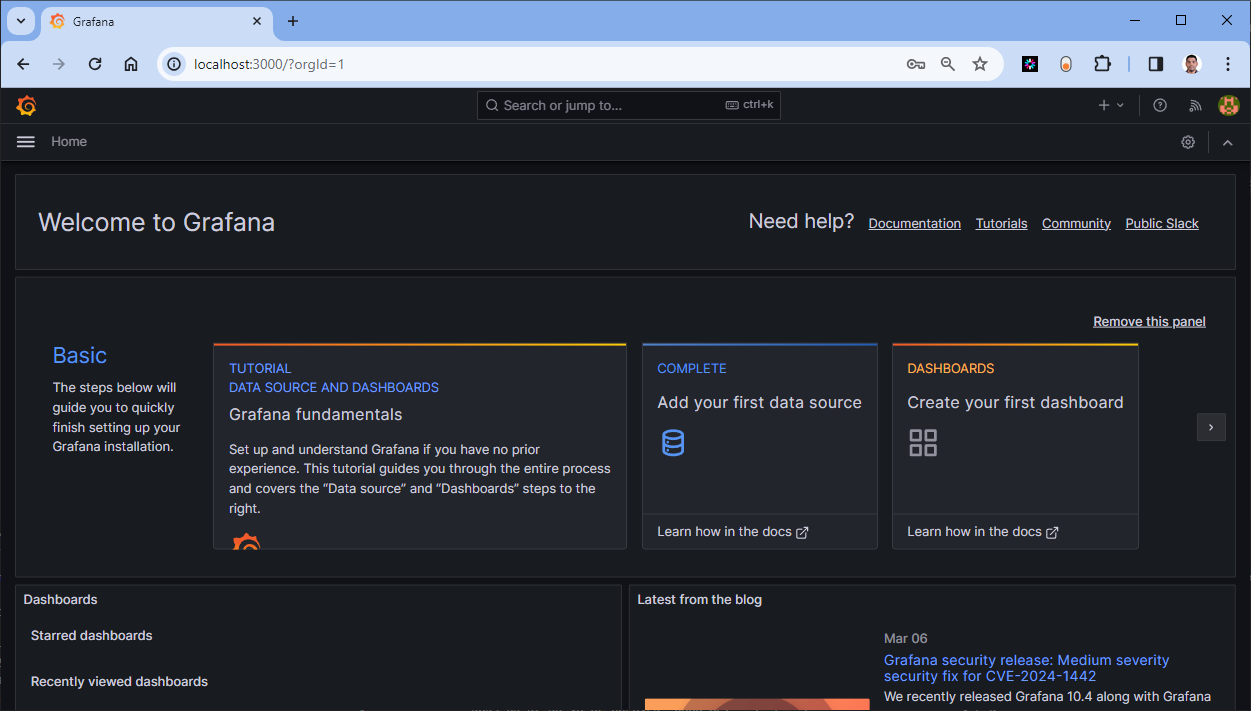Screen dimensions: 1251x711
Task: Open the Public Slack link
Action: click(x=1162, y=223)
